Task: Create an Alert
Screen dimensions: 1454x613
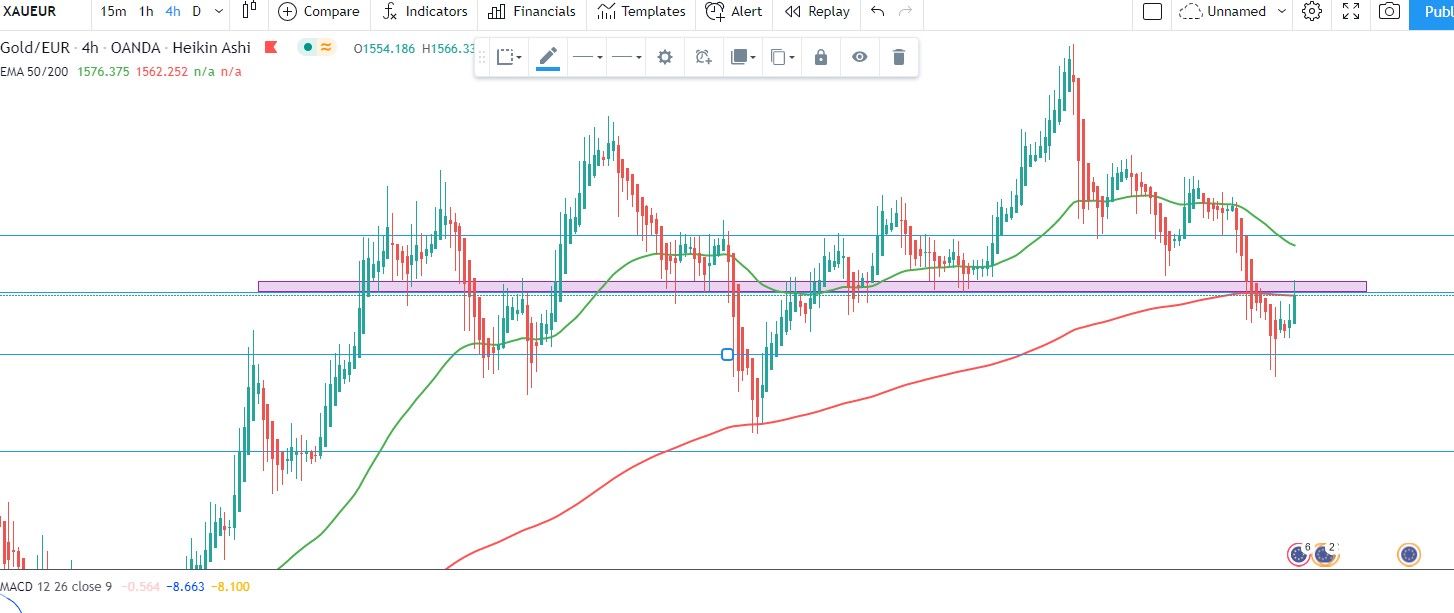Action: pos(734,12)
